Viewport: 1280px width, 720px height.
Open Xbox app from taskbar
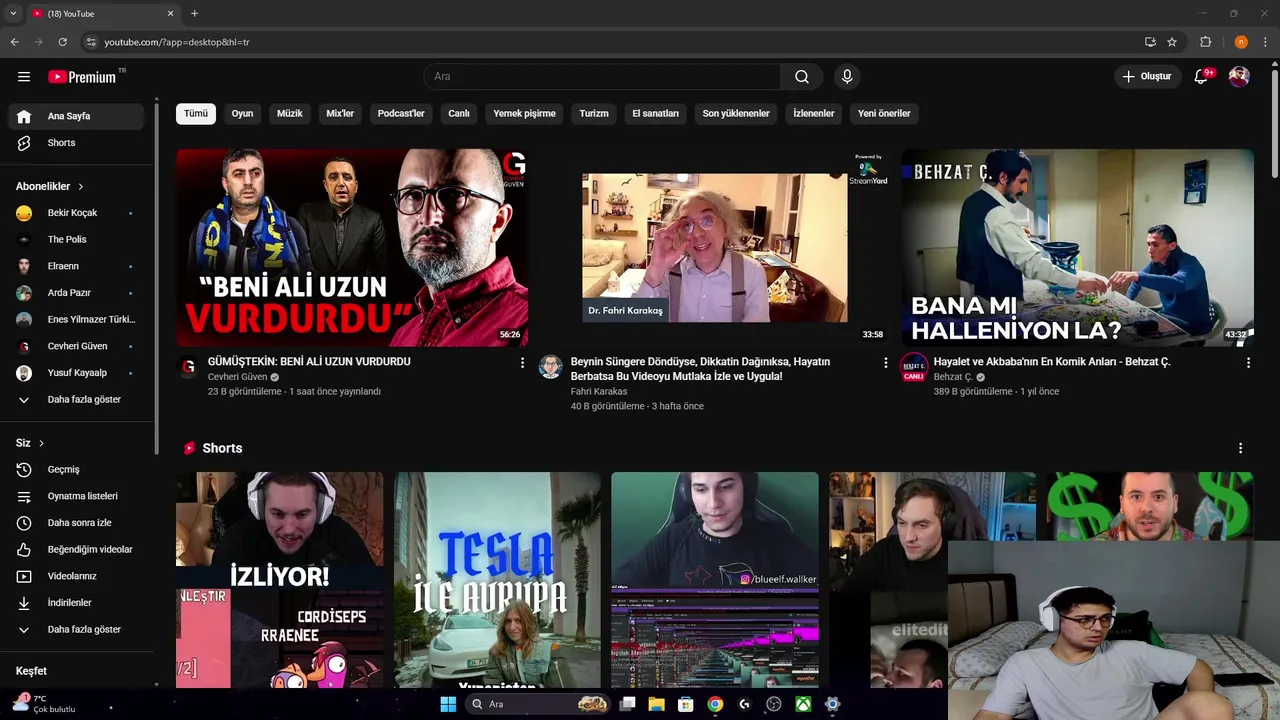(802, 704)
